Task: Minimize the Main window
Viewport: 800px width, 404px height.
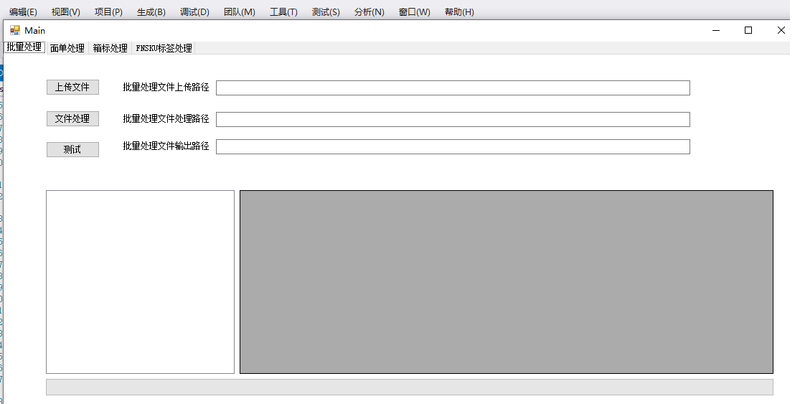Action: pyautogui.click(x=716, y=31)
